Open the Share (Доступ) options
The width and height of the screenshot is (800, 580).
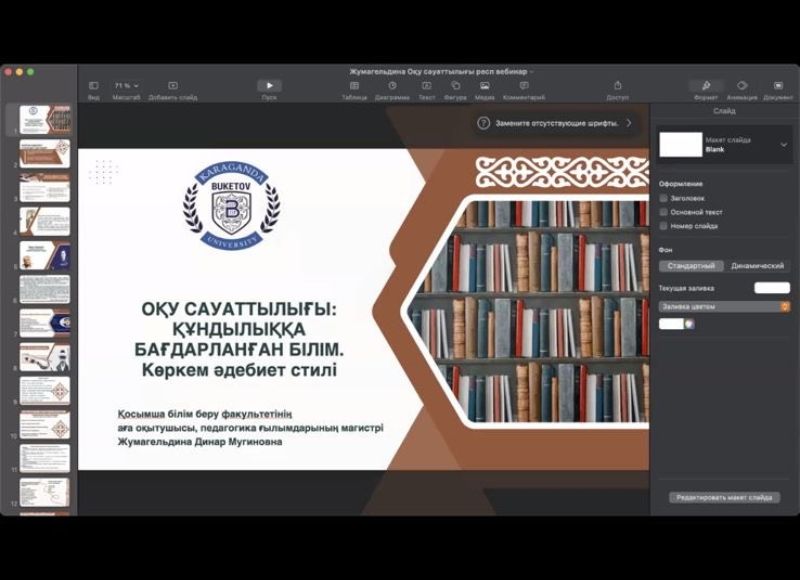617,86
